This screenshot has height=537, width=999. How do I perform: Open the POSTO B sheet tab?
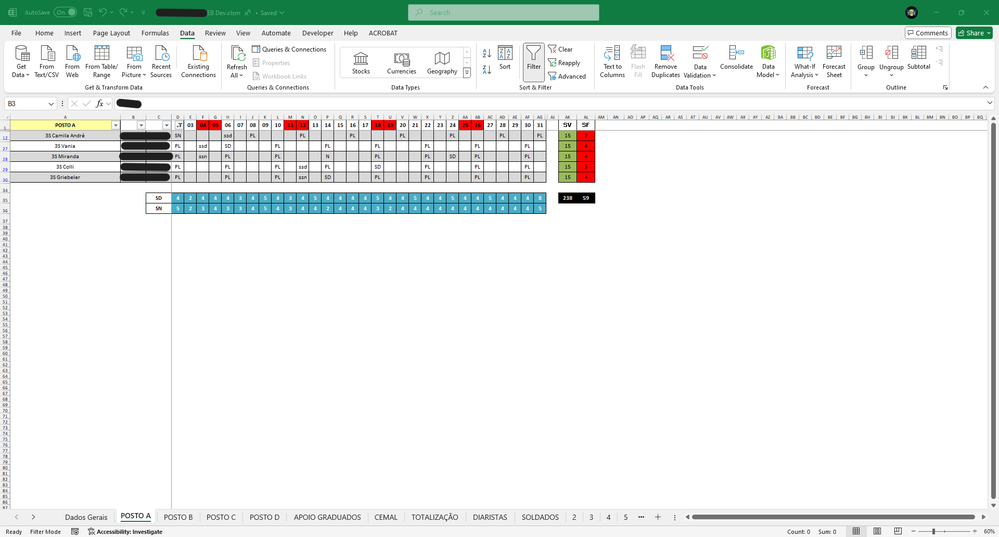(178, 517)
